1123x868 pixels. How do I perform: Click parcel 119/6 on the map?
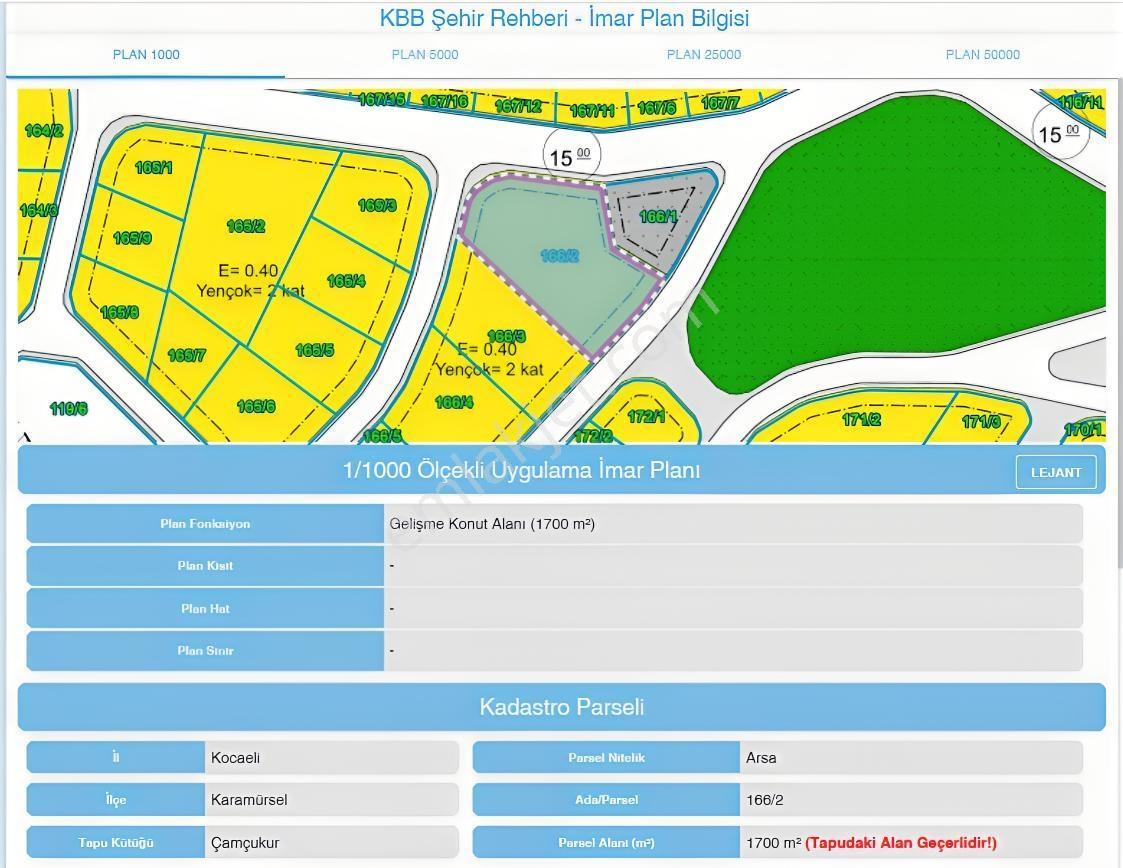(x=68, y=408)
